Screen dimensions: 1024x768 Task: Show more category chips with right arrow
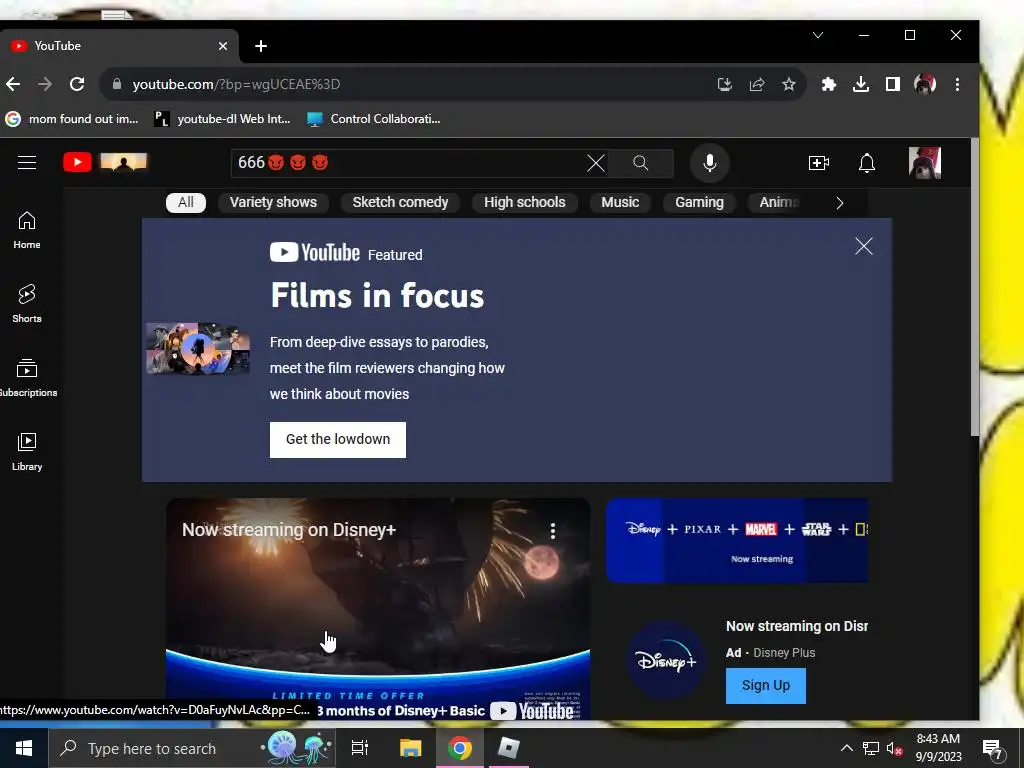pyautogui.click(x=840, y=203)
